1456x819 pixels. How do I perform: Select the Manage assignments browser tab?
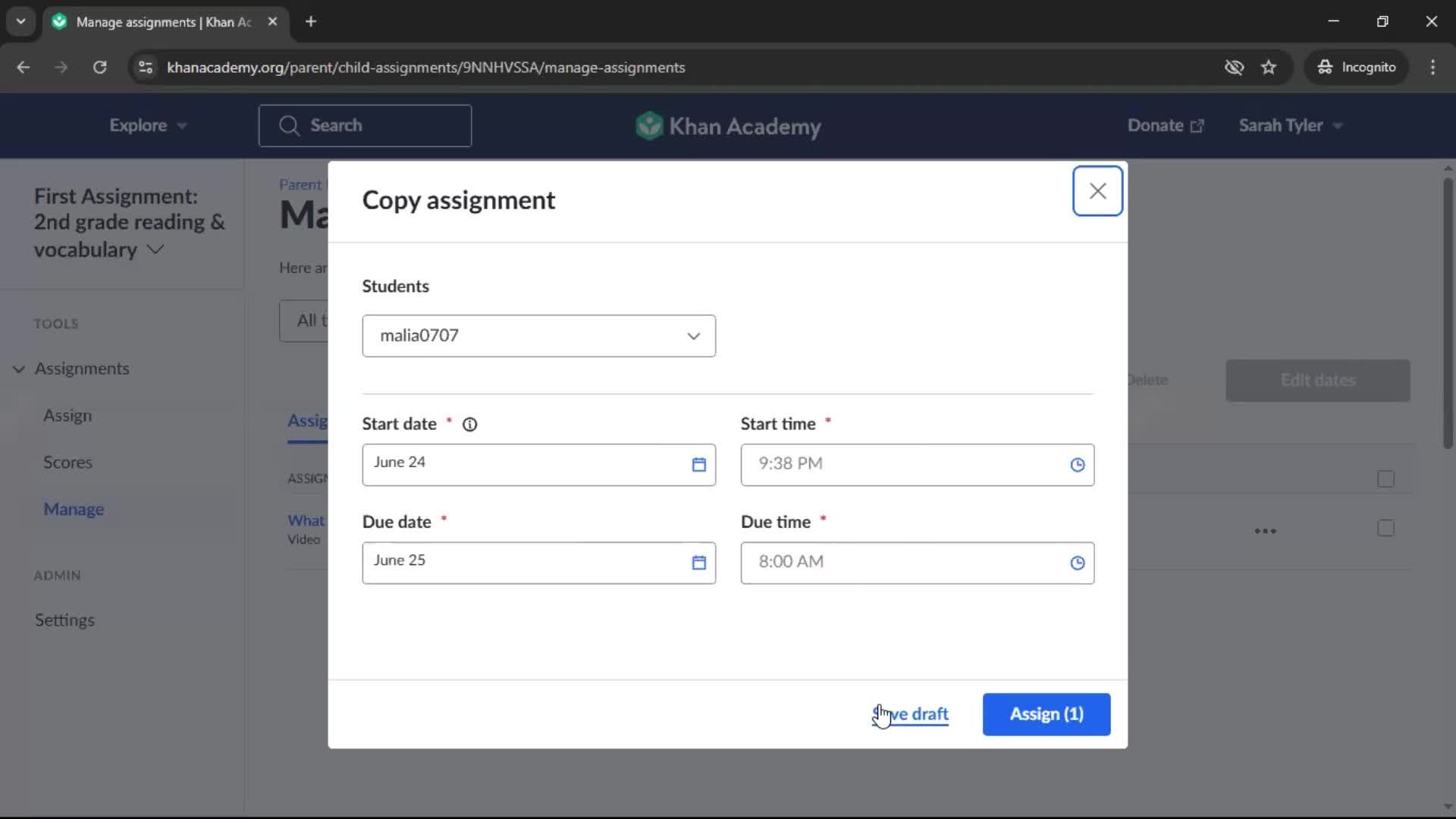tap(165, 22)
